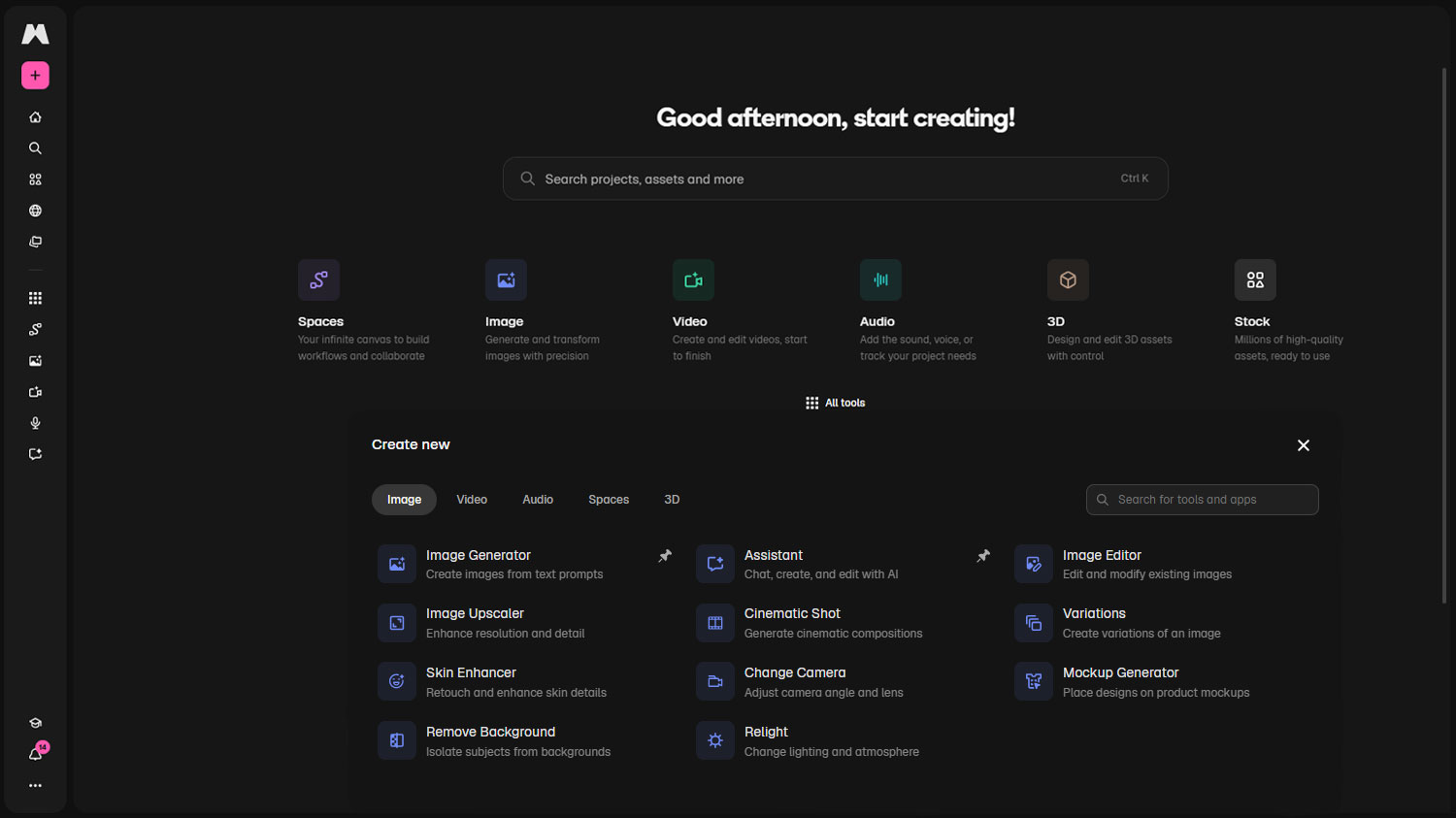Click the Assistant tool icon
The height and width of the screenshot is (818, 1456).
715,564
